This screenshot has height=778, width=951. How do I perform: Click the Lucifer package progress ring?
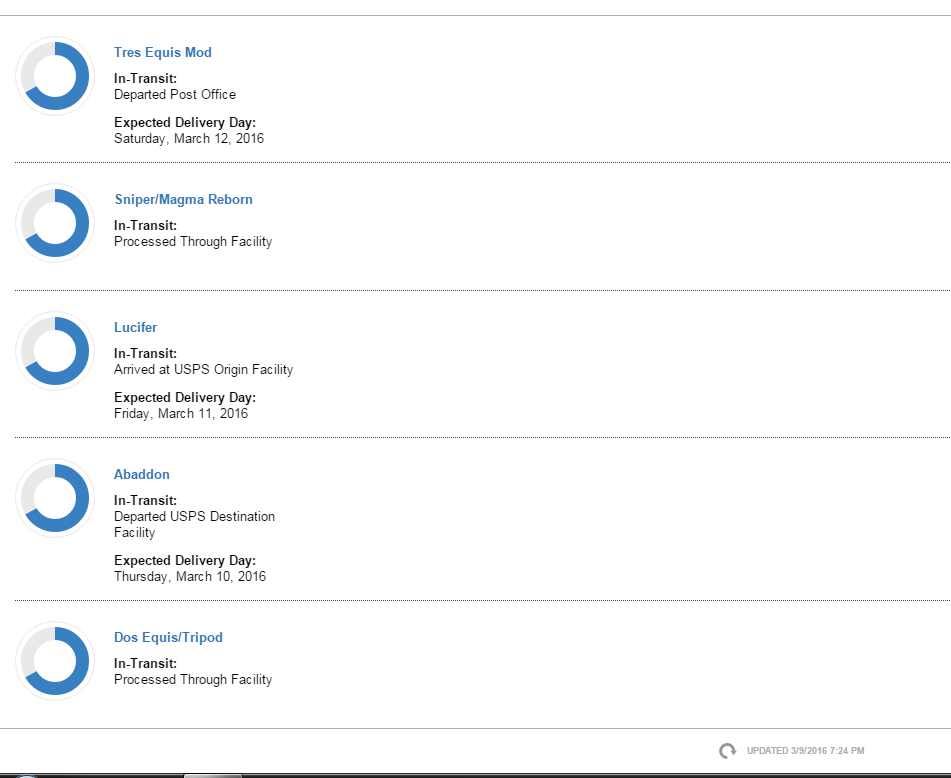click(x=55, y=351)
